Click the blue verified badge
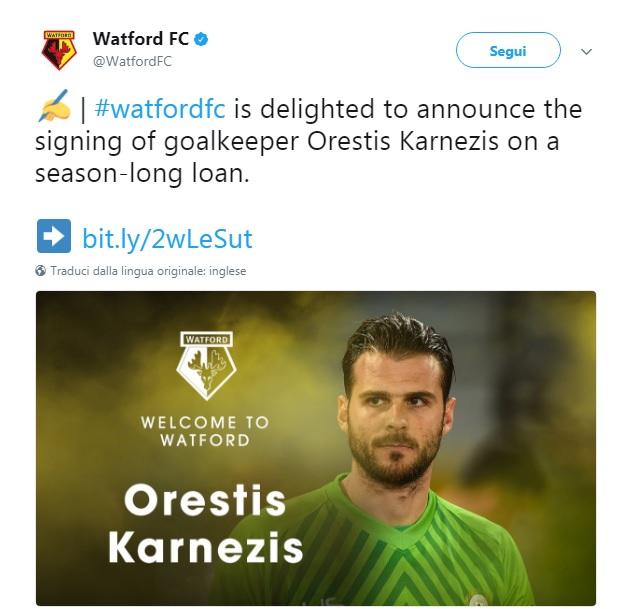Screen dimensions: 633x609 pos(201,40)
